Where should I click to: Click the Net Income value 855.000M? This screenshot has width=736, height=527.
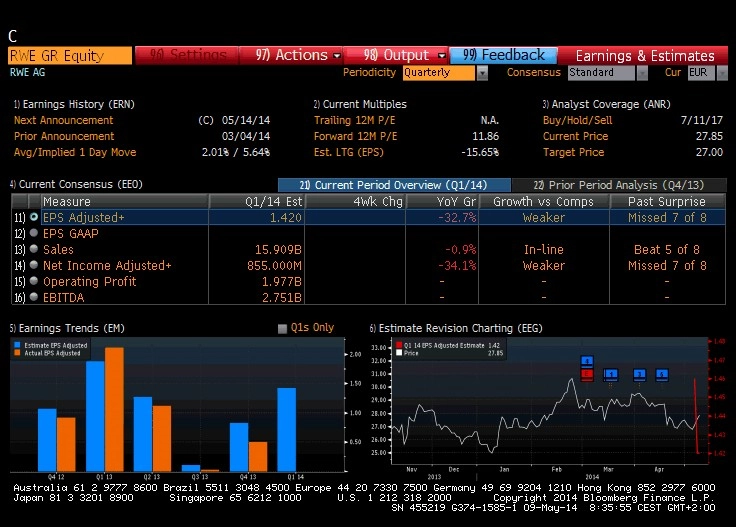tap(274, 265)
